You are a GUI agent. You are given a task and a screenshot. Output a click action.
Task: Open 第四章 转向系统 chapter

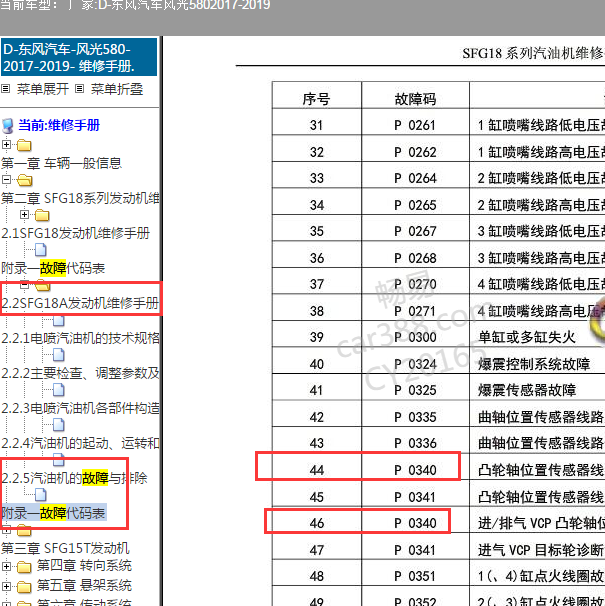(84, 566)
